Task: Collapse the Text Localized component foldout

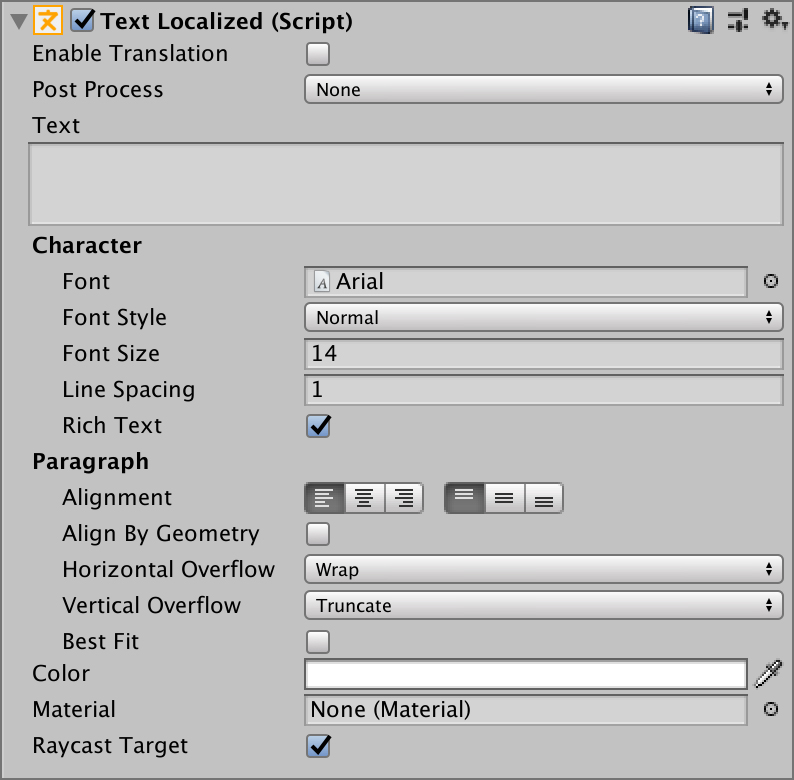Action: tap(19, 22)
